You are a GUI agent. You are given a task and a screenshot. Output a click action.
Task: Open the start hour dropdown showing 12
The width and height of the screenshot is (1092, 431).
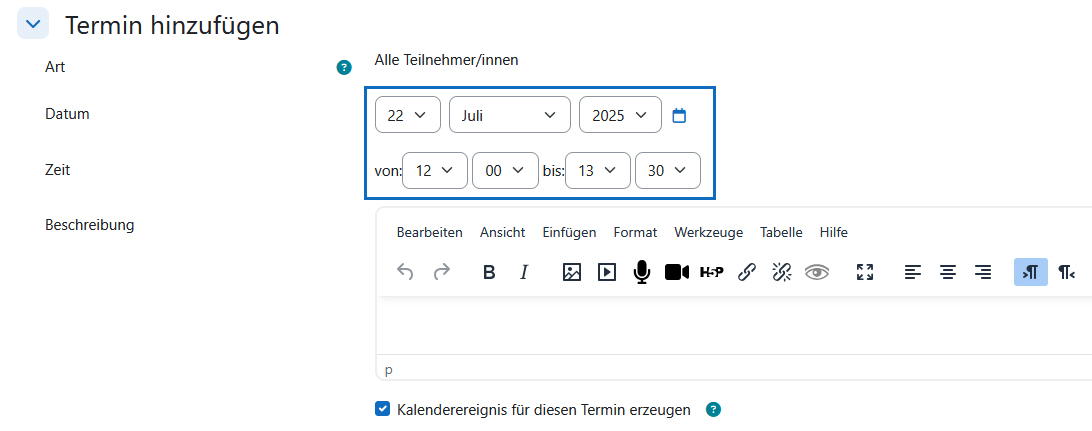pyautogui.click(x=435, y=171)
